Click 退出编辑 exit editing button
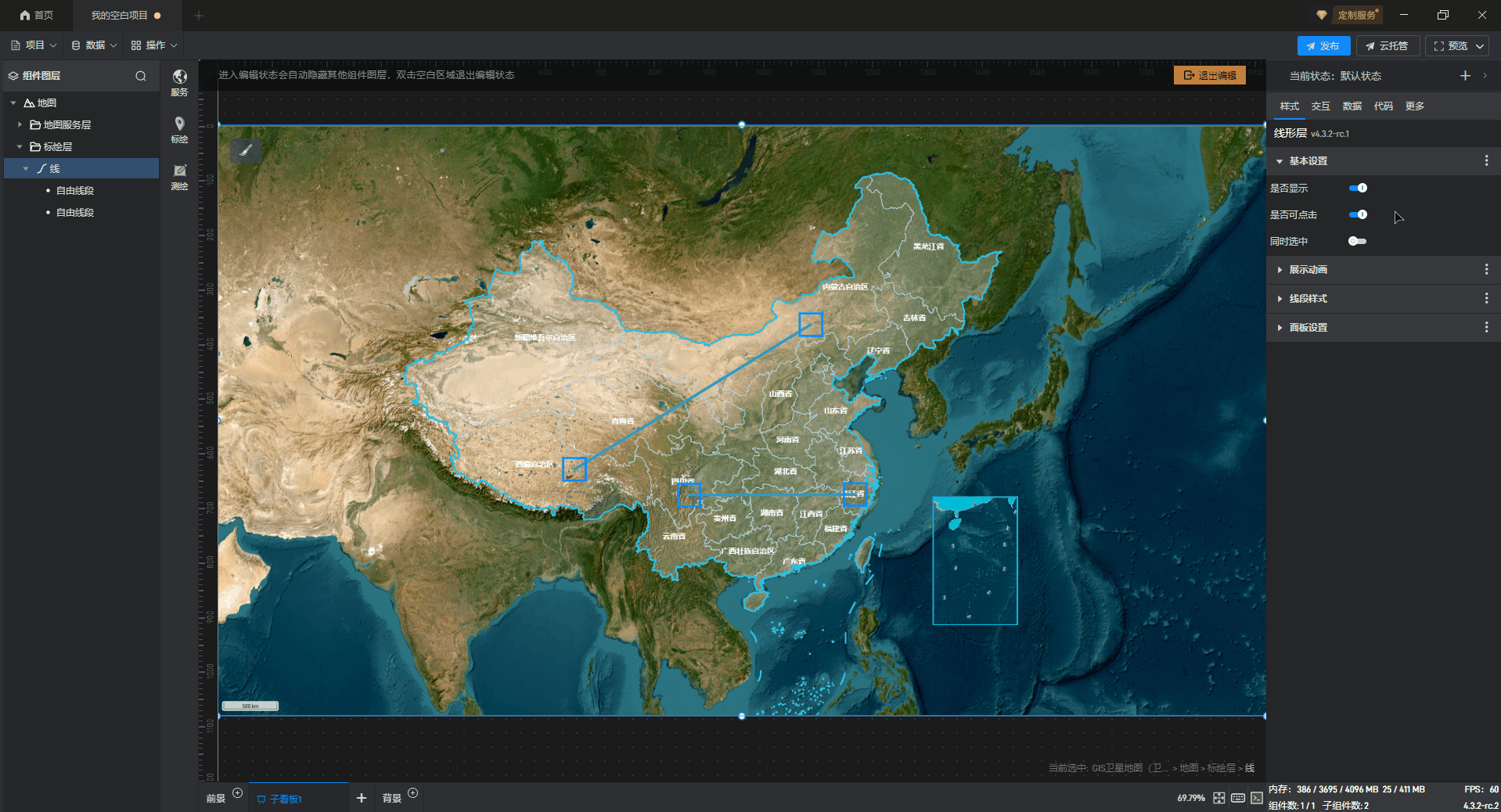The image size is (1501, 812). pyautogui.click(x=1210, y=75)
